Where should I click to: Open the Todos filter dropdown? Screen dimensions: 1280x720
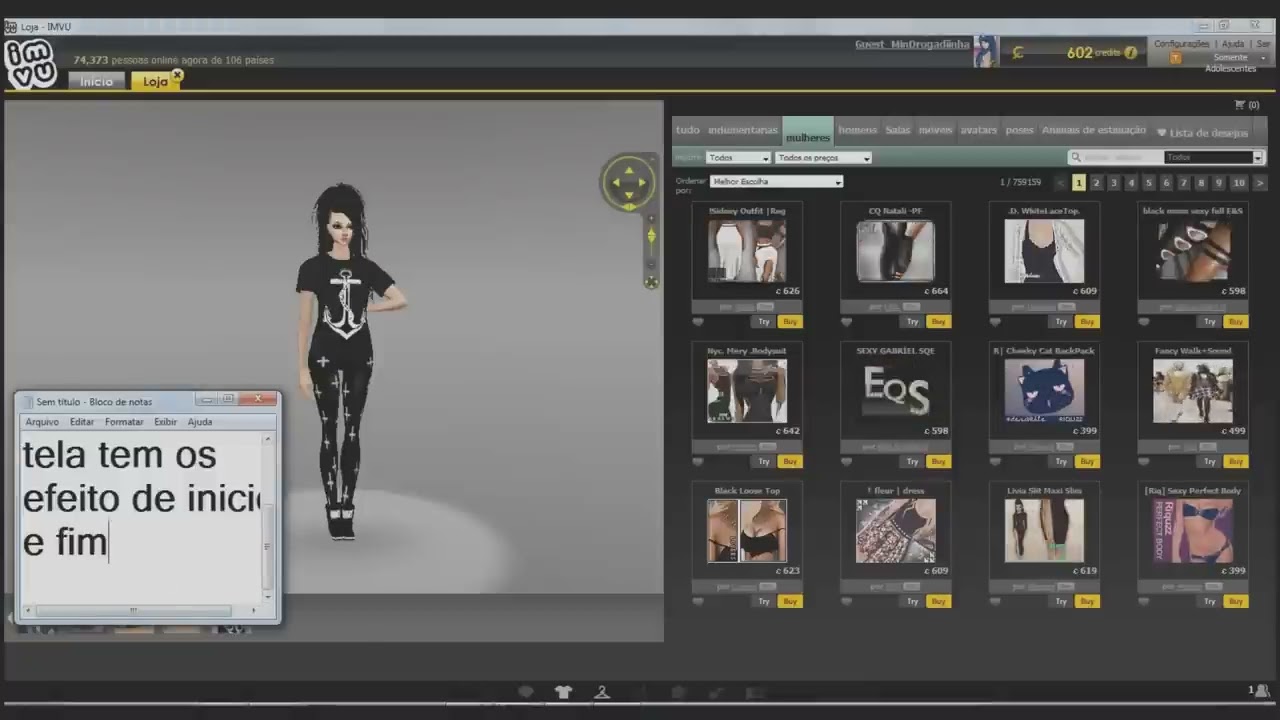click(738, 158)
